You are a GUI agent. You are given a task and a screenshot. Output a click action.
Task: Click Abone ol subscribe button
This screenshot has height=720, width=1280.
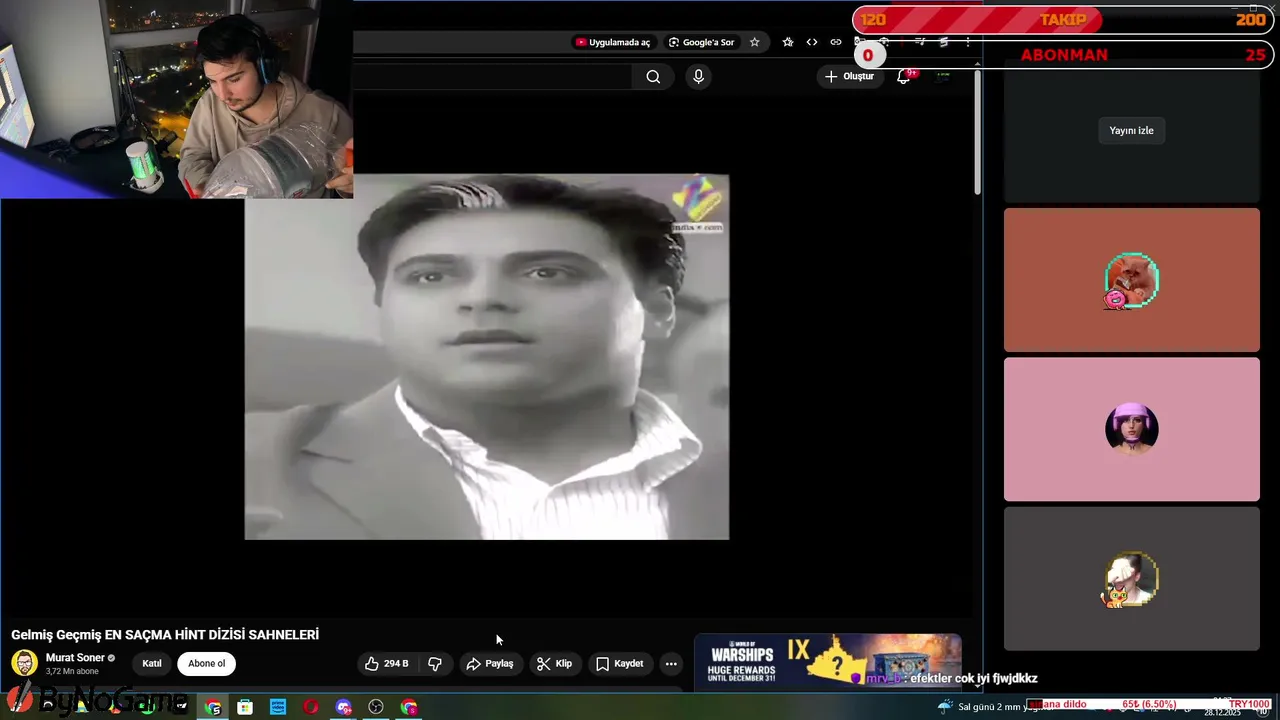207,664
